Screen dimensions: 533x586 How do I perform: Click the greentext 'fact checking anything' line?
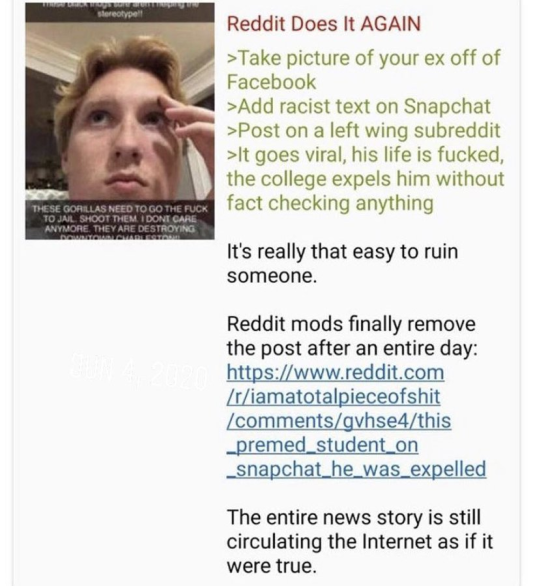[x=330, y=203]
